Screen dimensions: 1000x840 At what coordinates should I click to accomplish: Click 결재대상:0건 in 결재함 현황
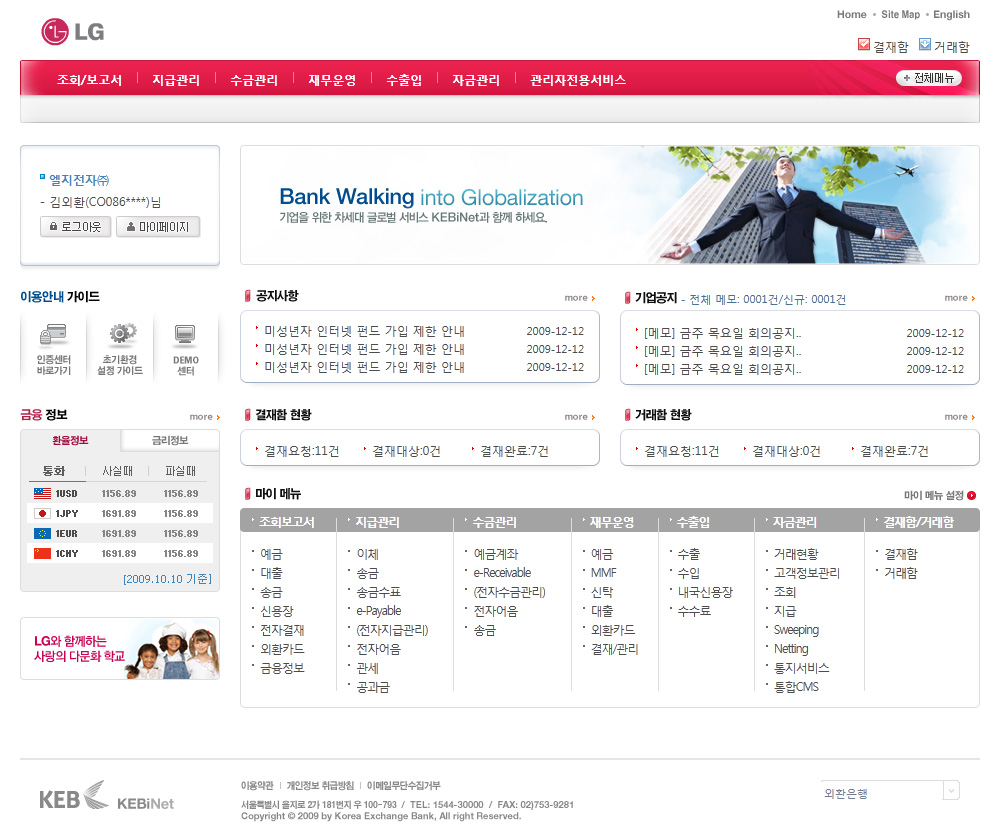(406, 451)
